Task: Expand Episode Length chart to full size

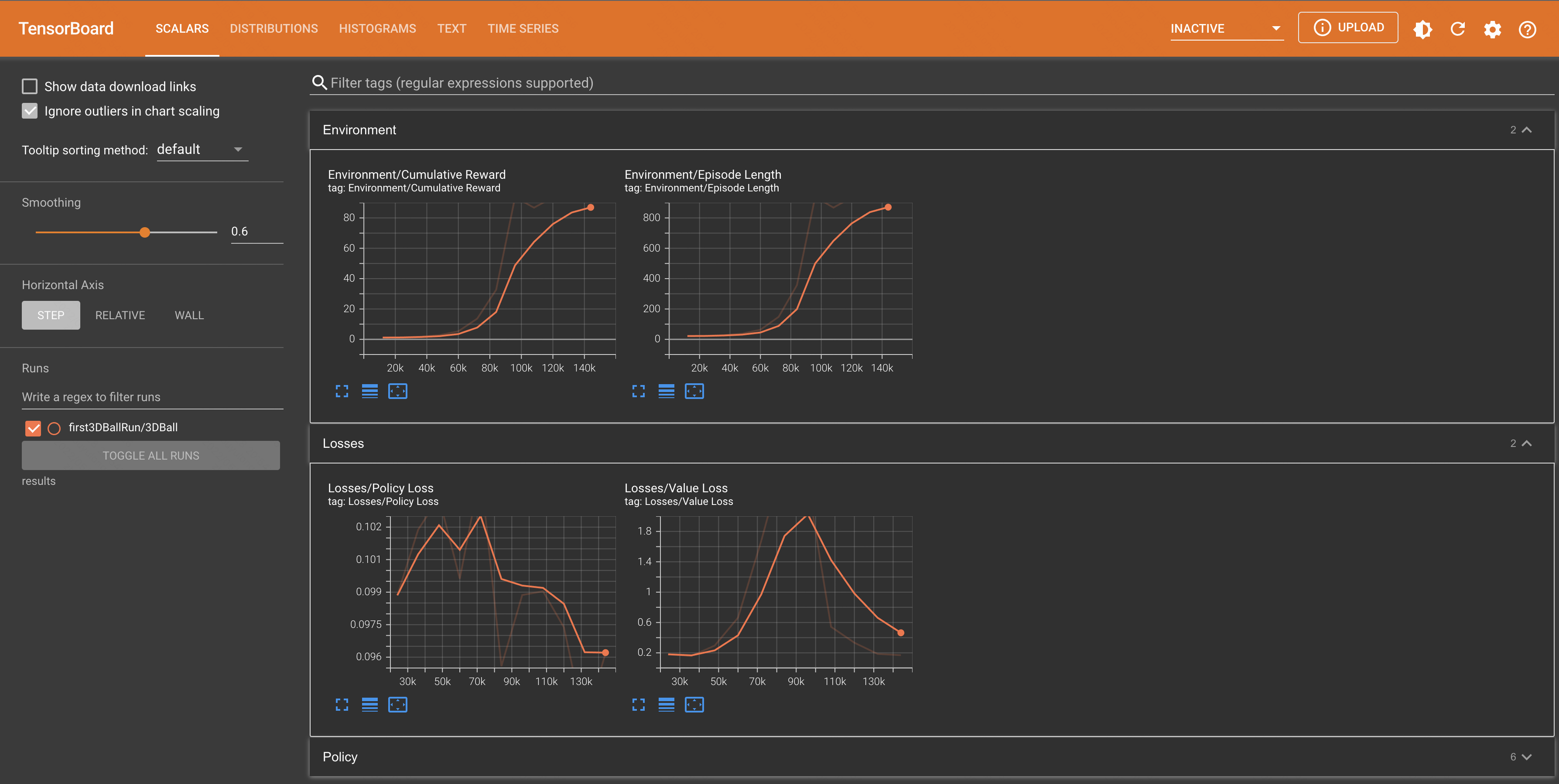Action: point(639,392)
